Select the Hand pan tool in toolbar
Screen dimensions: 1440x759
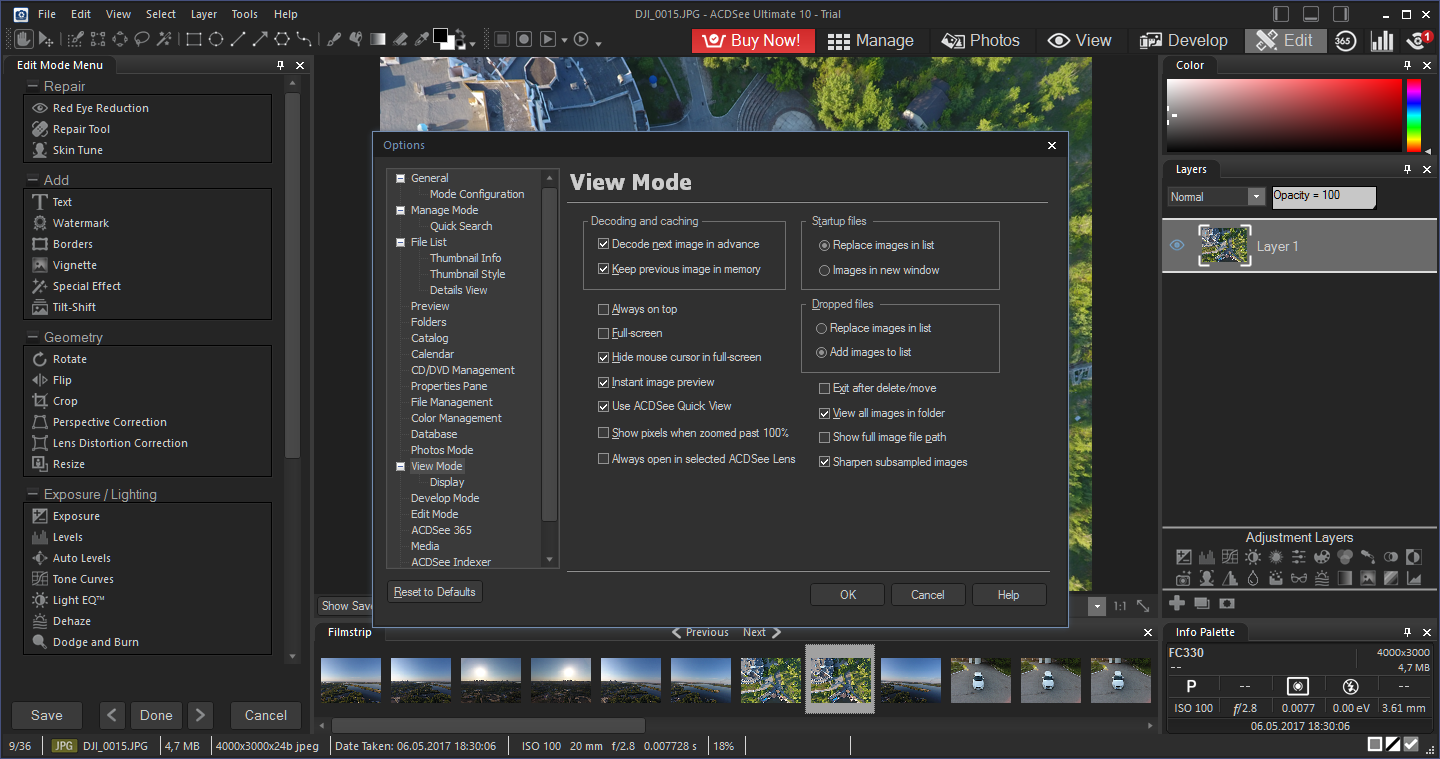pos(25,39)
